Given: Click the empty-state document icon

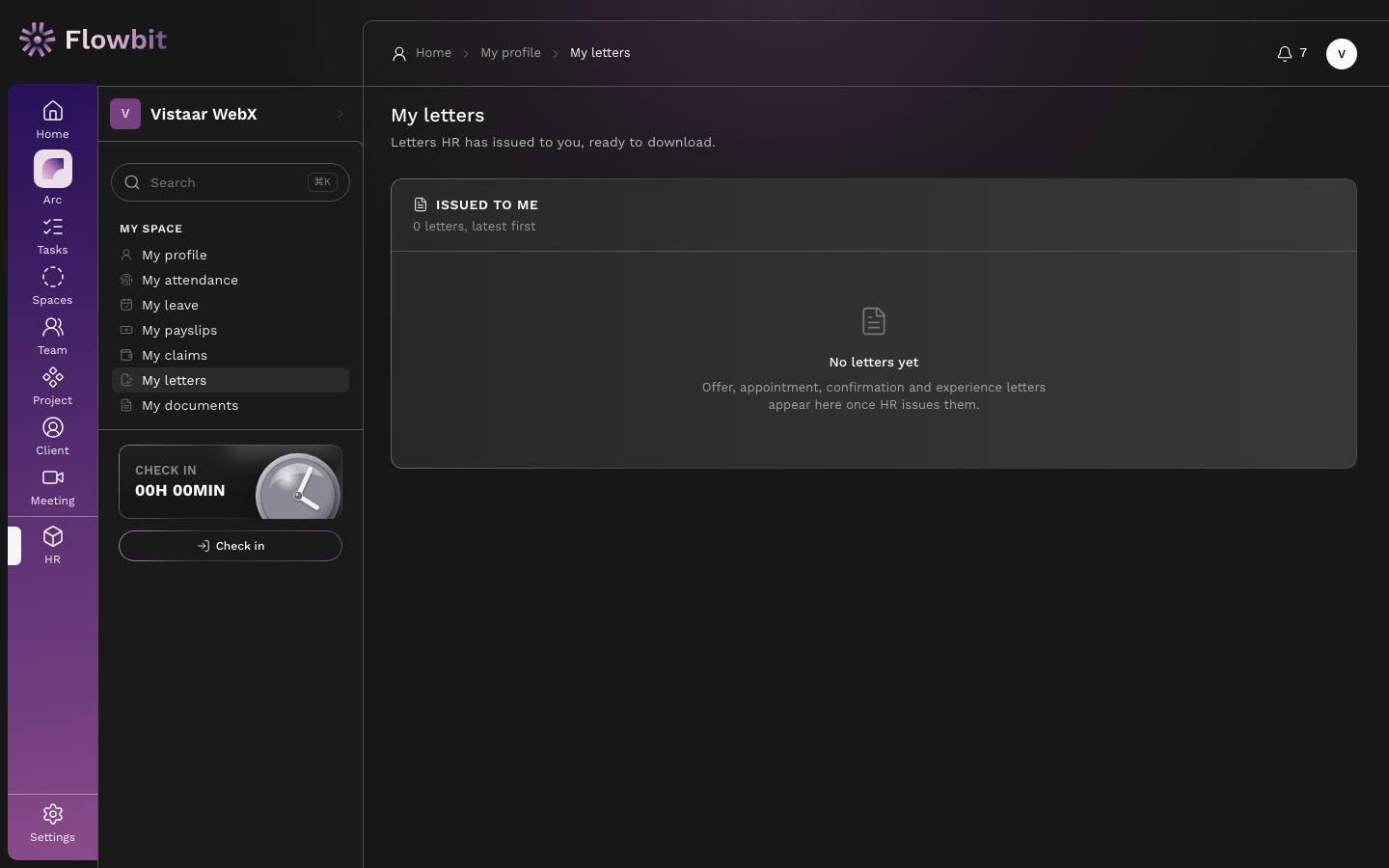Looking at the screenshot, I should coord(874,321).
